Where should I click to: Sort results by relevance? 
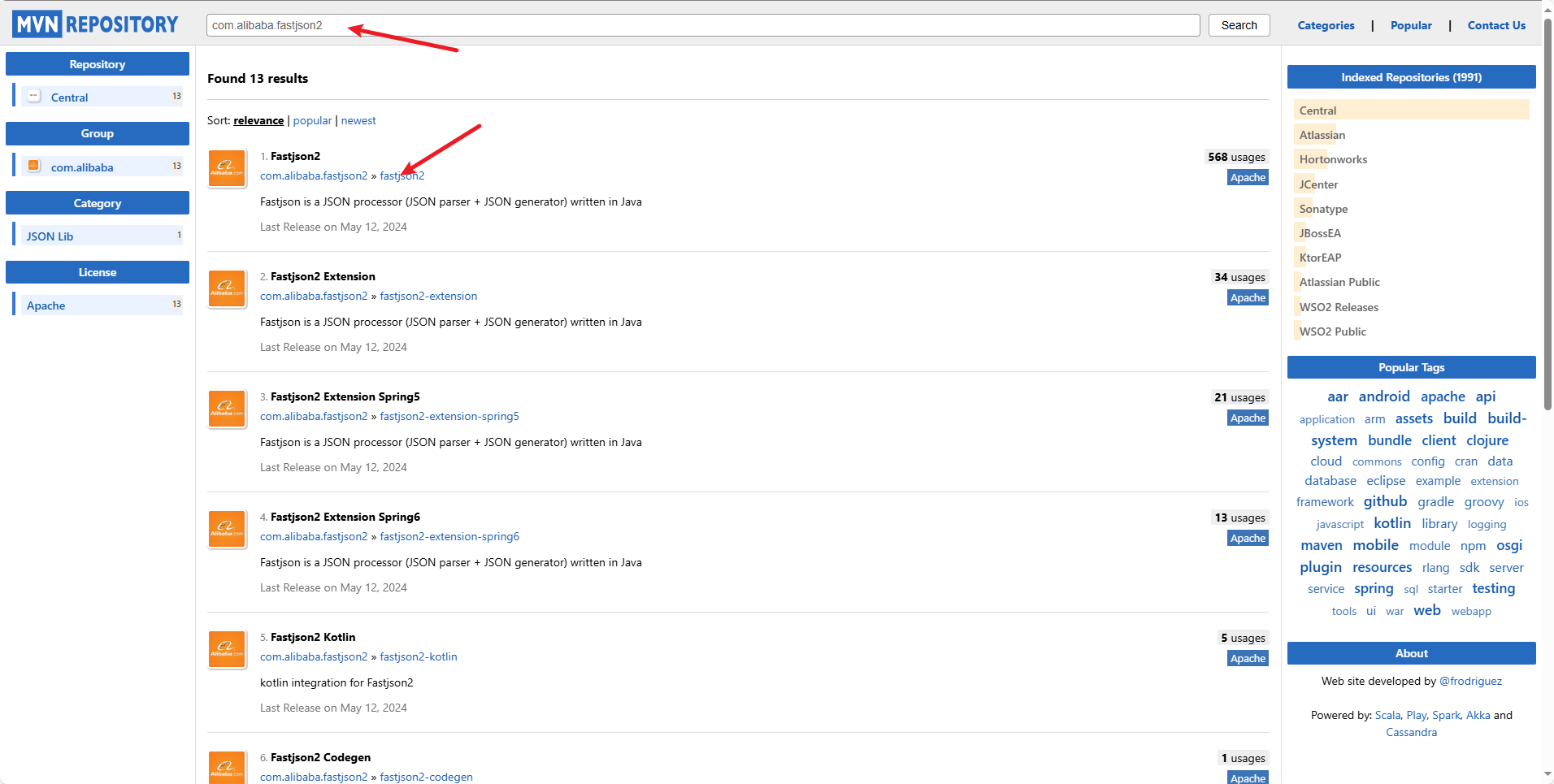[258, 120]
